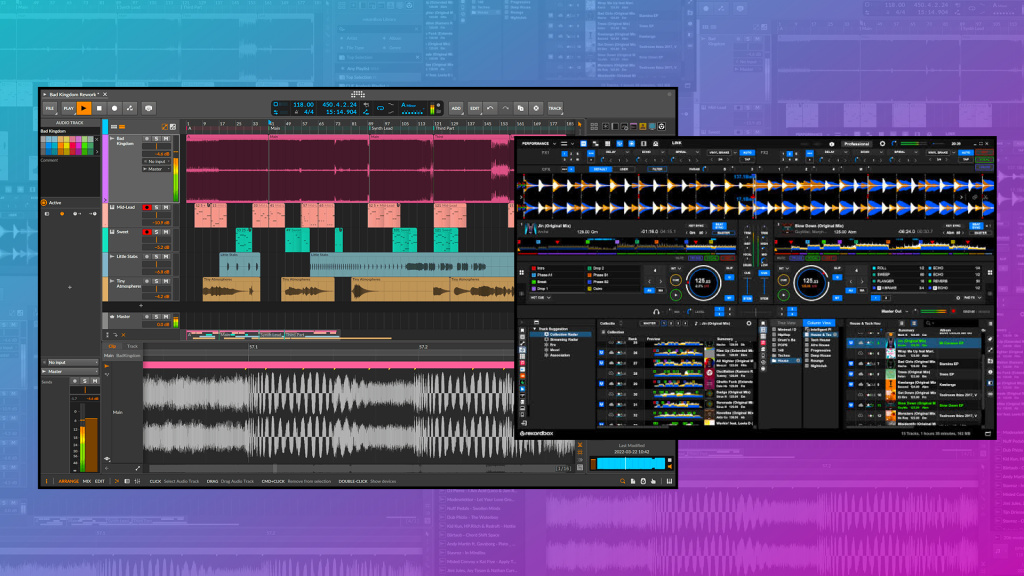The image size is (1024, 576).
Task: Click the Main cue marker on the Bitwig timeline
Action: 274,129
